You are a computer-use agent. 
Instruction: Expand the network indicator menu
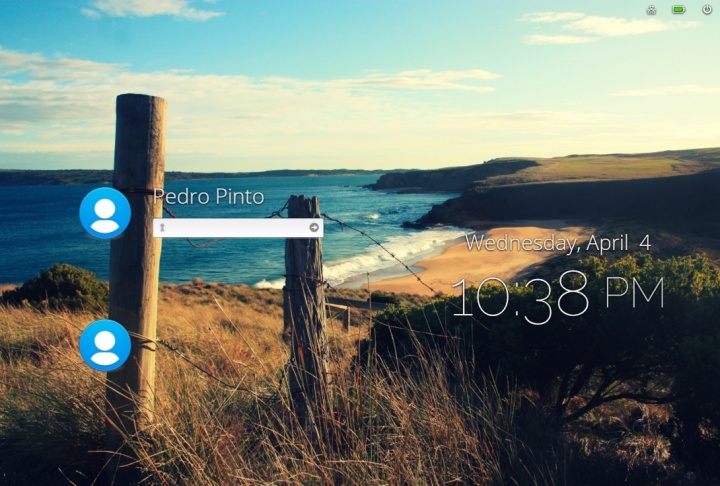click(x=651, y=10)
